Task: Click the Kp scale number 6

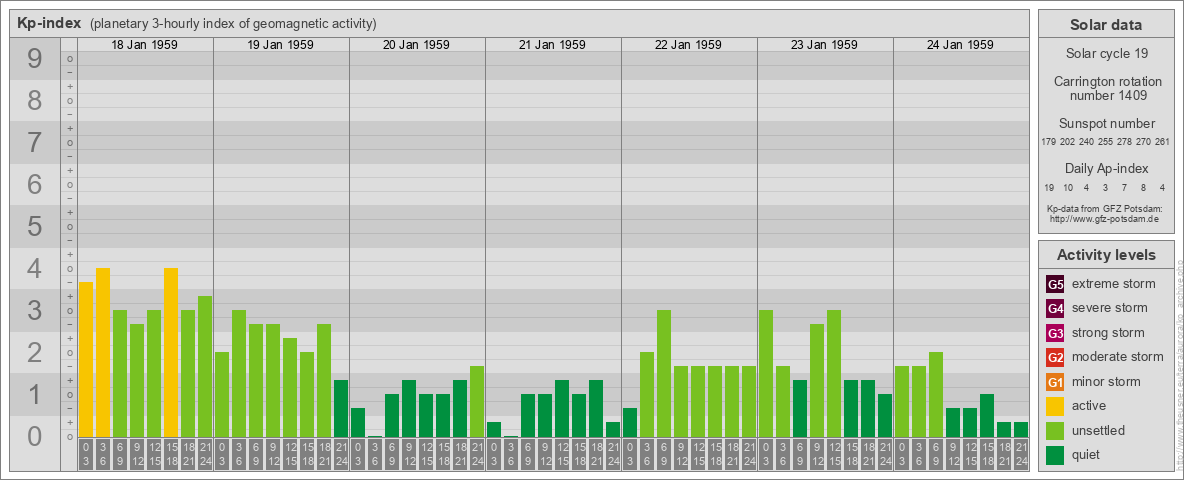Action: click(35, 184)
